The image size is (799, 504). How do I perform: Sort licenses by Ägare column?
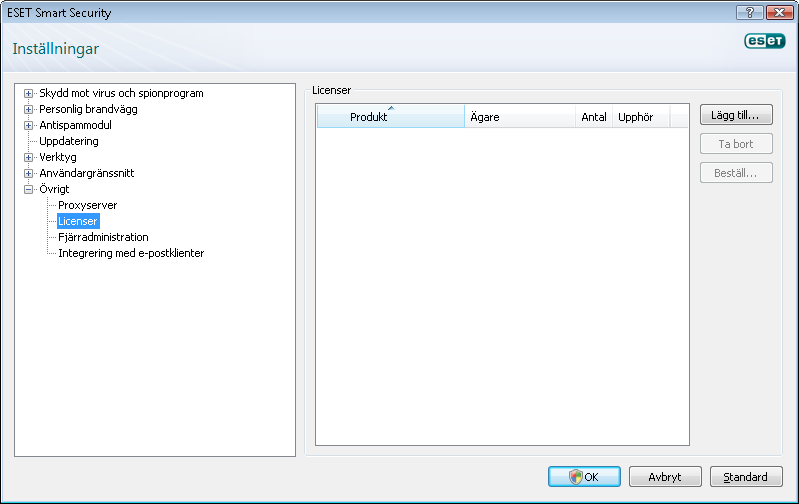(520, 116)
